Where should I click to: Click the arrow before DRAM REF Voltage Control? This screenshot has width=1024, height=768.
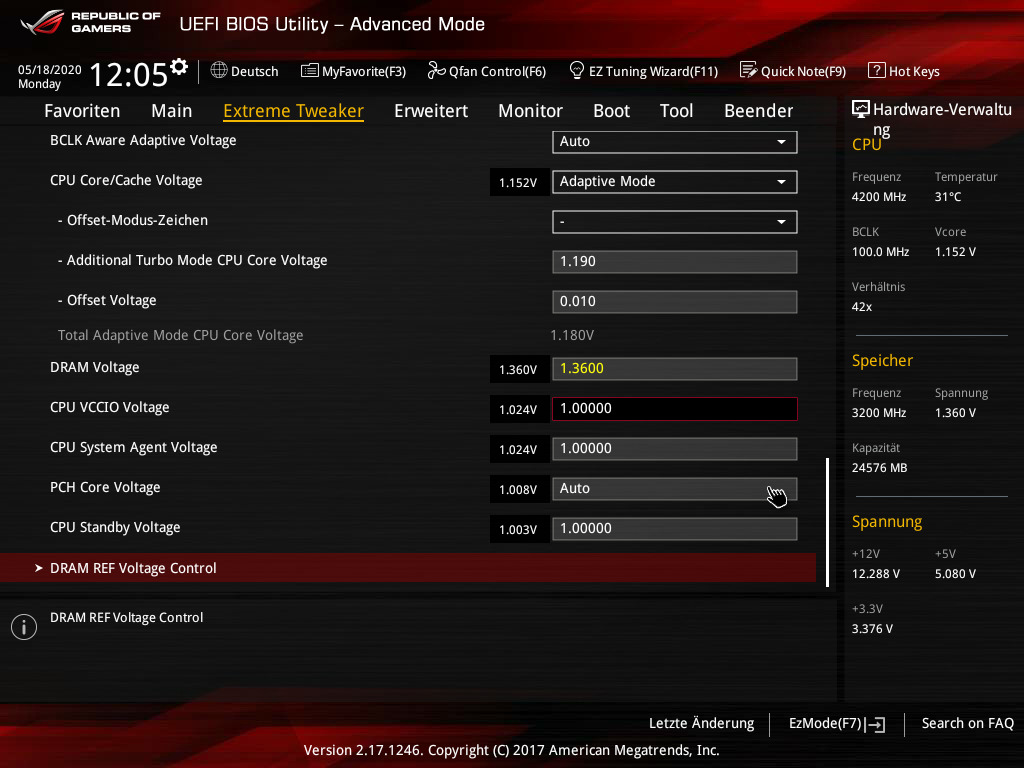tap(39, 568)
